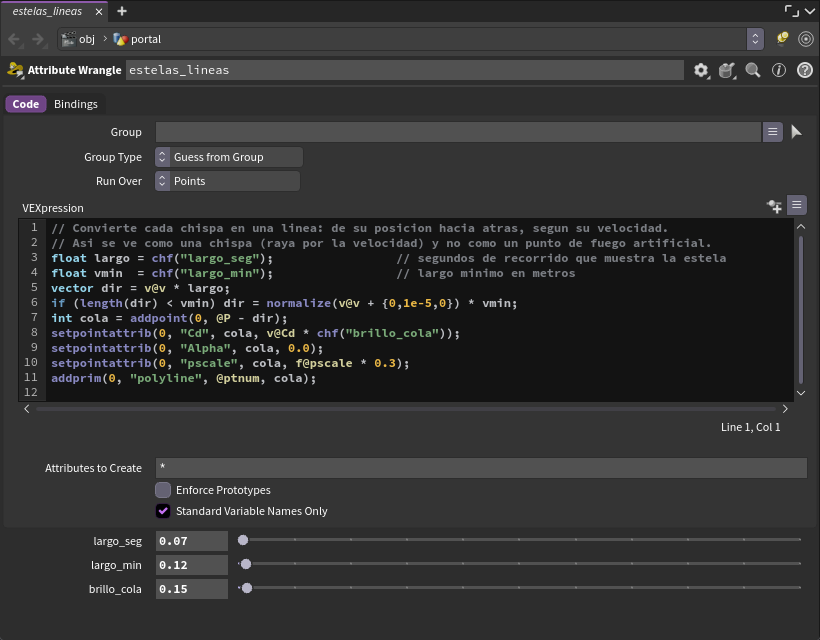Open the Run Over dropdown
The image size is (820, 640).
tap(227, 181)
